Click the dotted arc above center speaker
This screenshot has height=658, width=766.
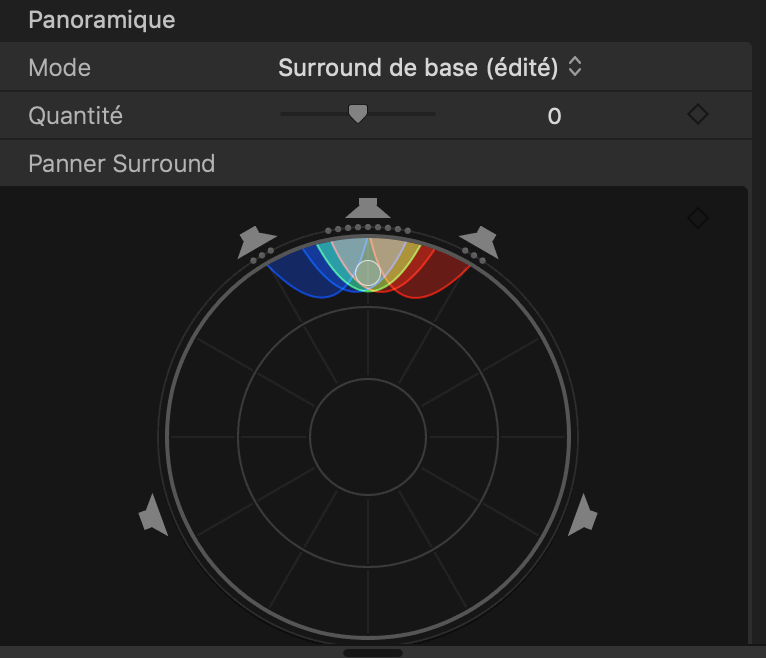pyautogui.click(x=368, y=228)
